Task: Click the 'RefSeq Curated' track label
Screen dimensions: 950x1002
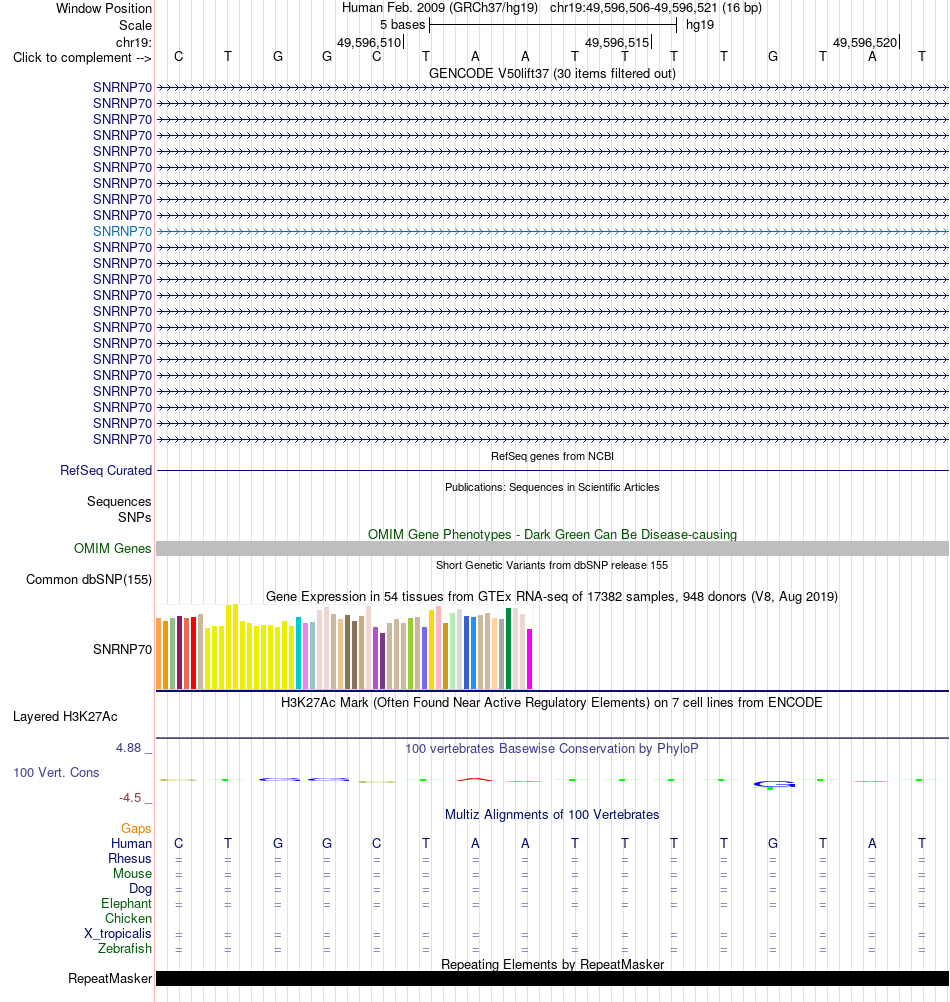Action: coord(106,470)
